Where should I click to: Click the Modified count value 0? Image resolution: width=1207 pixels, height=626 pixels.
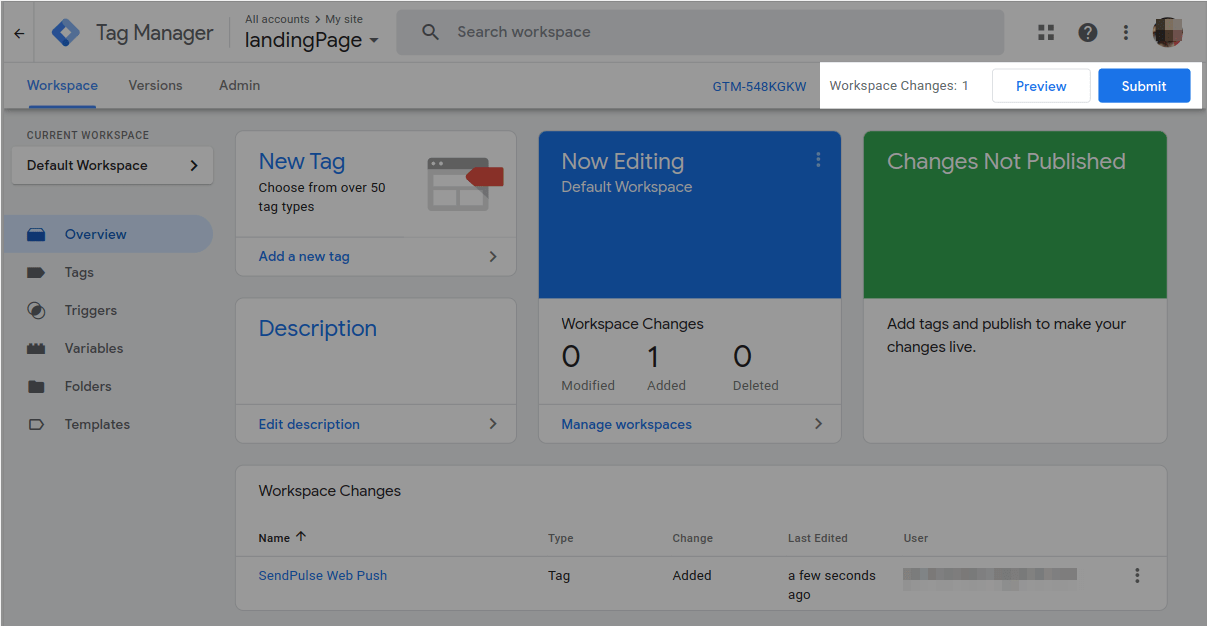[571, 357]
